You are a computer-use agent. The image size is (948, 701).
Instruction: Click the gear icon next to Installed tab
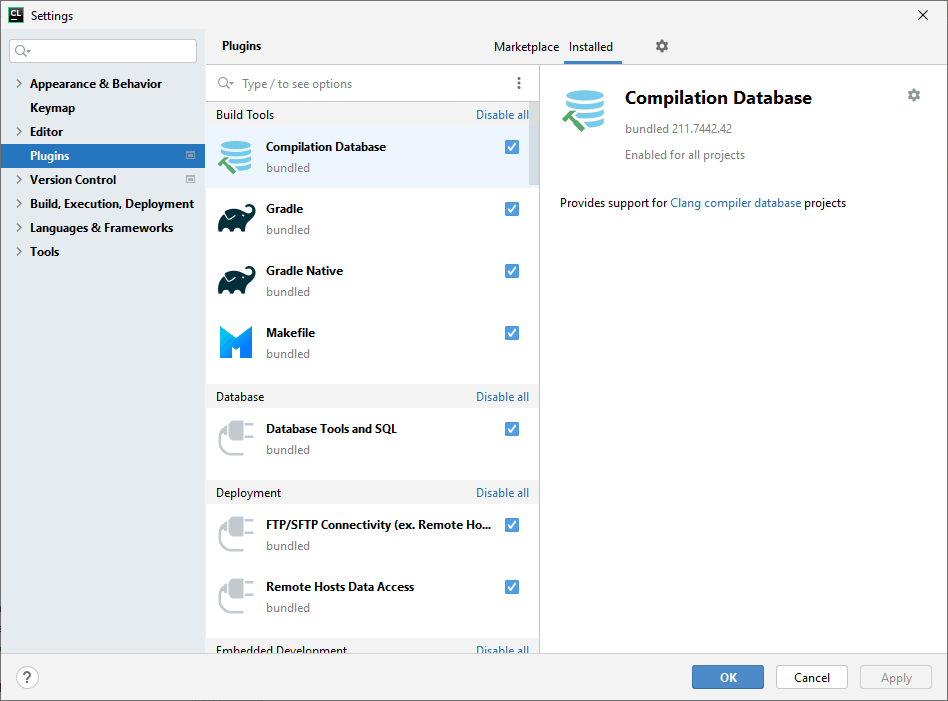click(x=661, y=46)
